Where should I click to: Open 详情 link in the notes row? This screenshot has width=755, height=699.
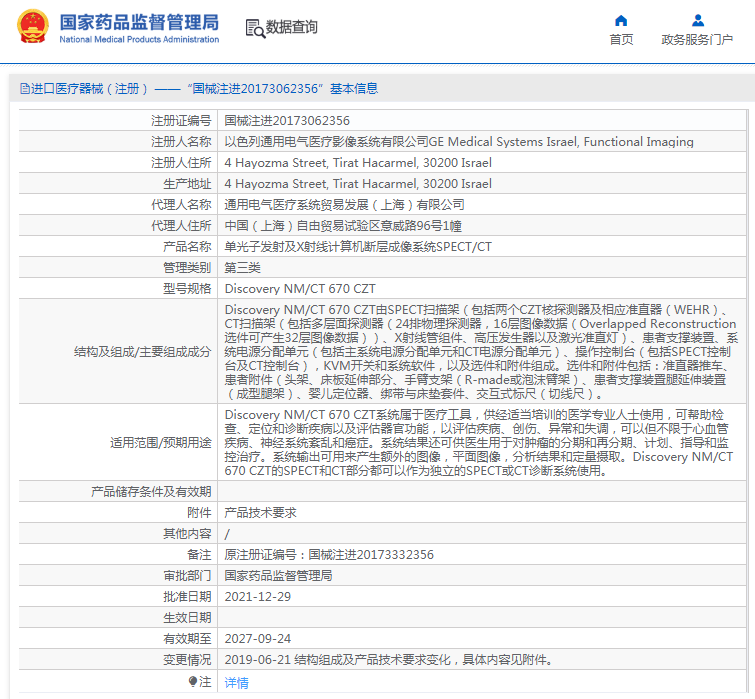coord(236,683)
